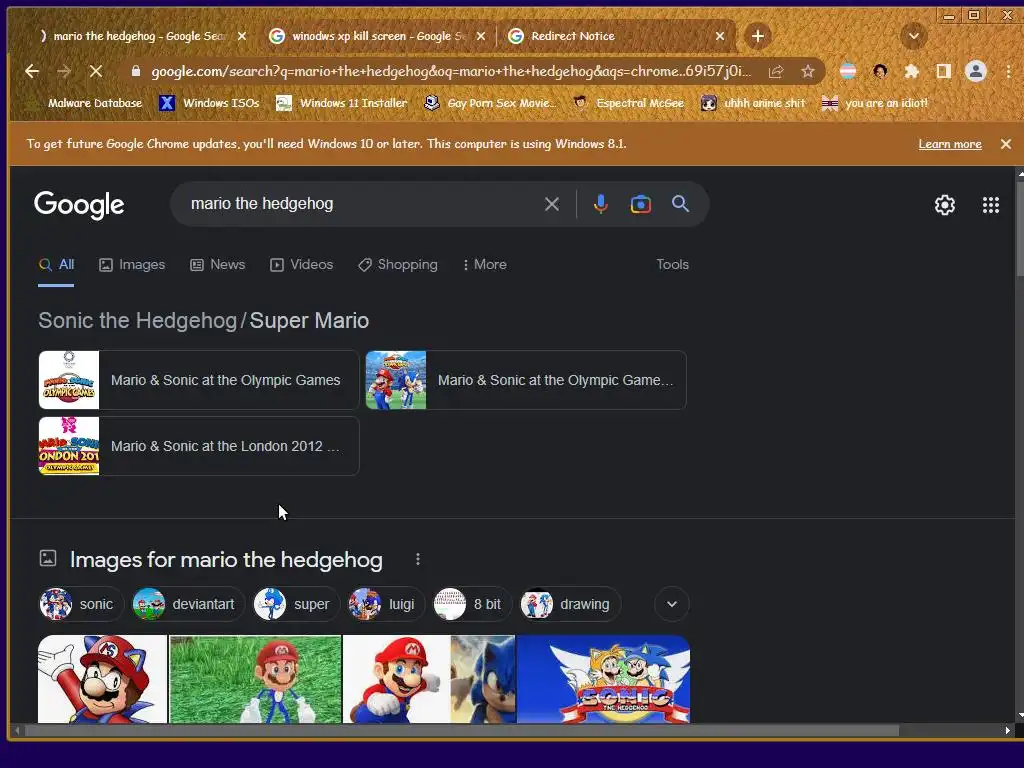Viewport: 1024px width, 768px height.
Task: Open the Chrome profile avatar
Action: (976, 71)
